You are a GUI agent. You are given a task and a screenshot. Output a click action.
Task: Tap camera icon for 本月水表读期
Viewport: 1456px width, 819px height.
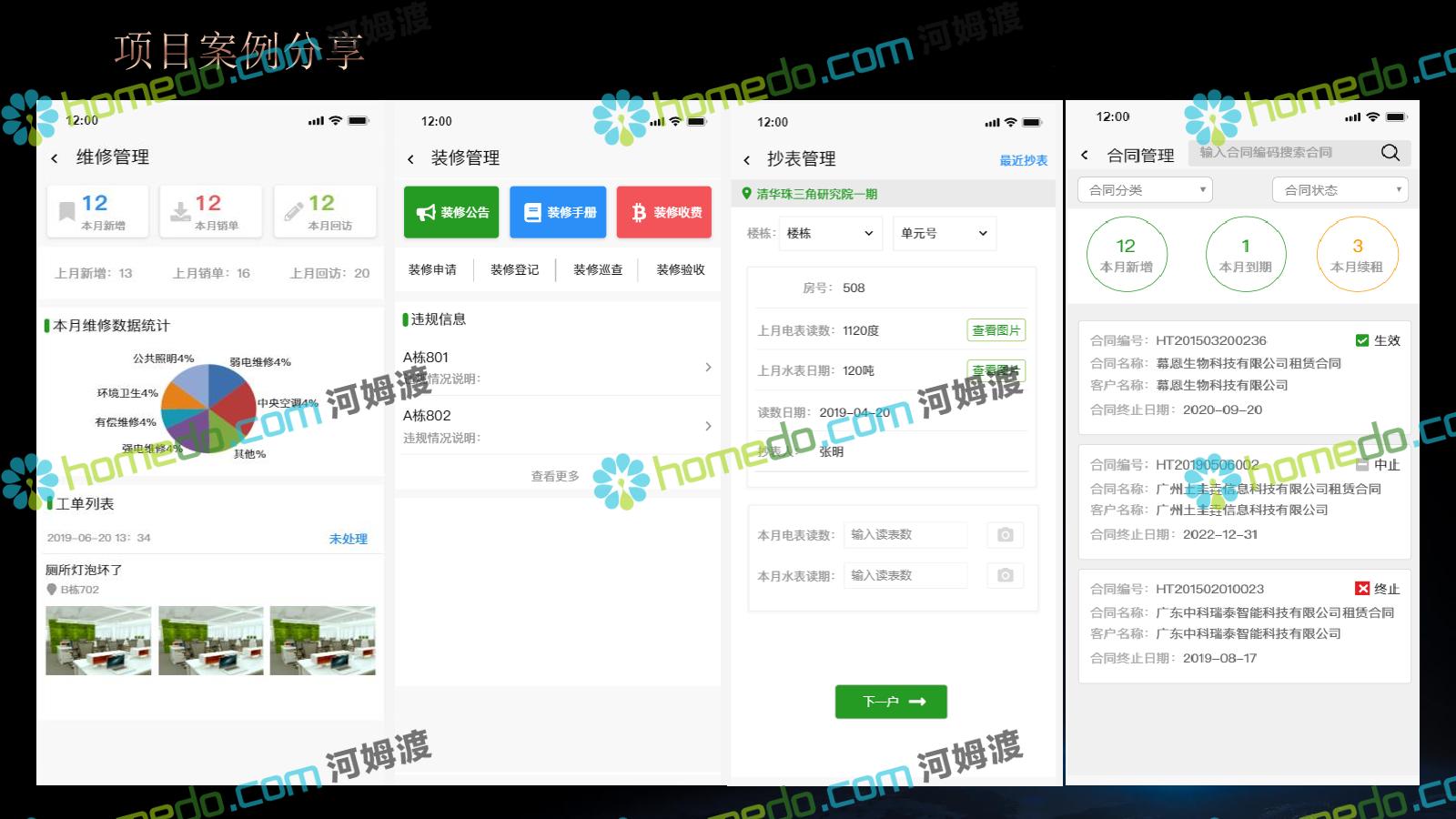[1005, 575]
